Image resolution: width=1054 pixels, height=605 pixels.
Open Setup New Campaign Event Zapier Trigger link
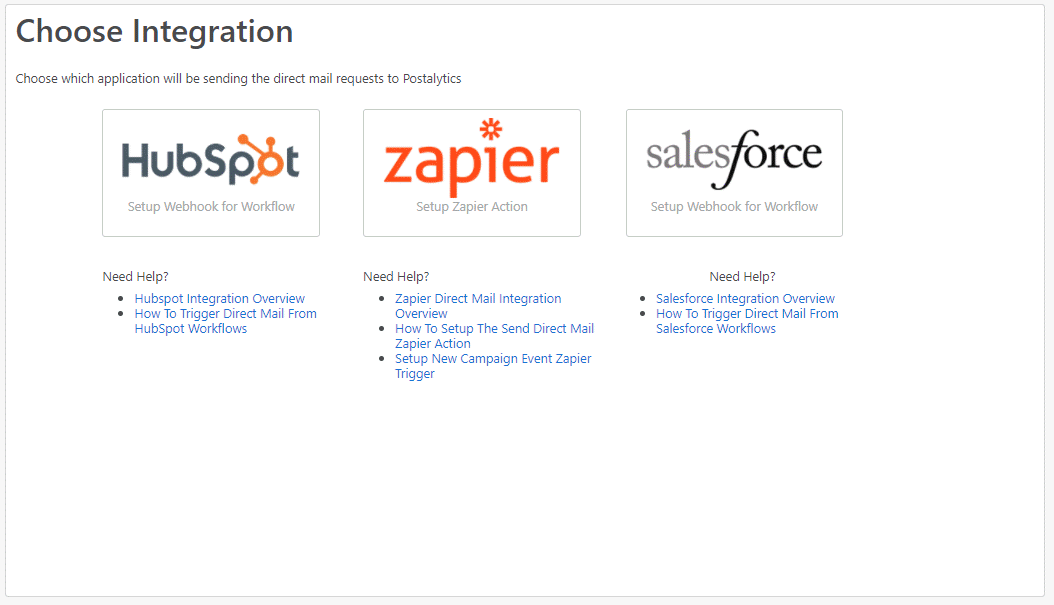493,366
